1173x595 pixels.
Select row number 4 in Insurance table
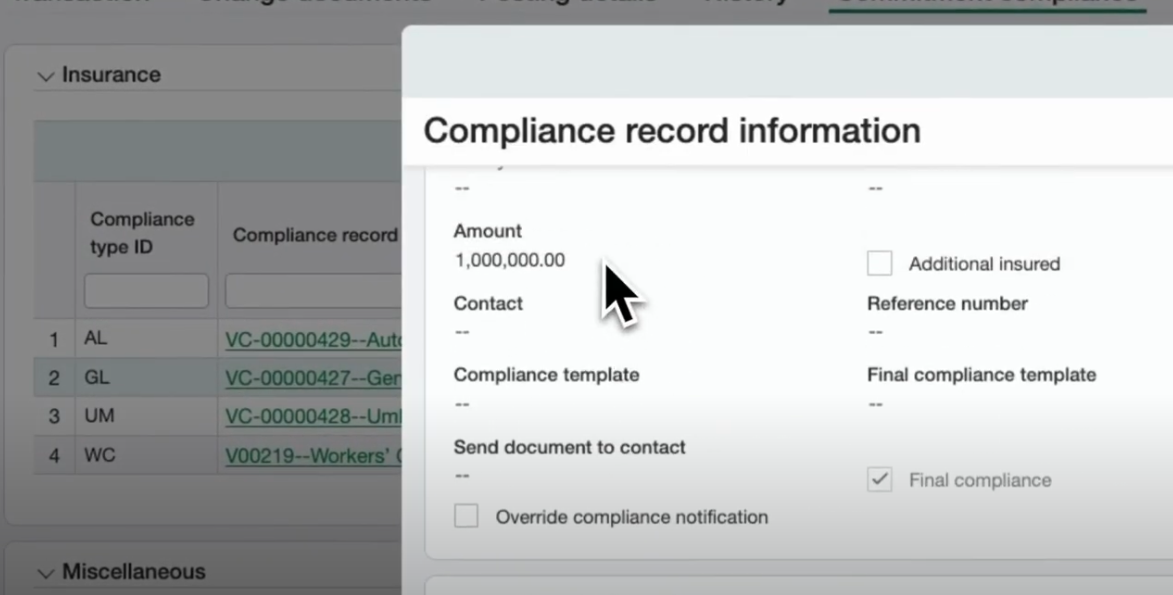(x=54, y=456)
